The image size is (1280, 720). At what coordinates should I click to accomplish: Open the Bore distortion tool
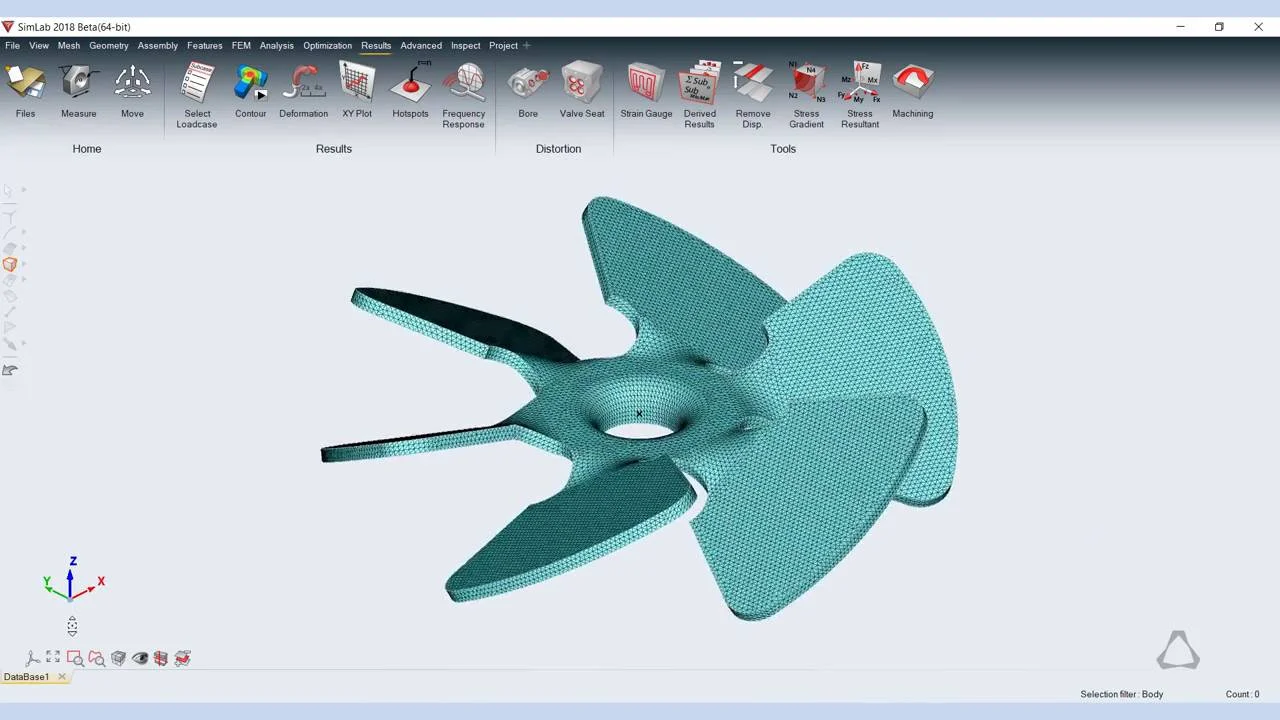tap(528, 84)
